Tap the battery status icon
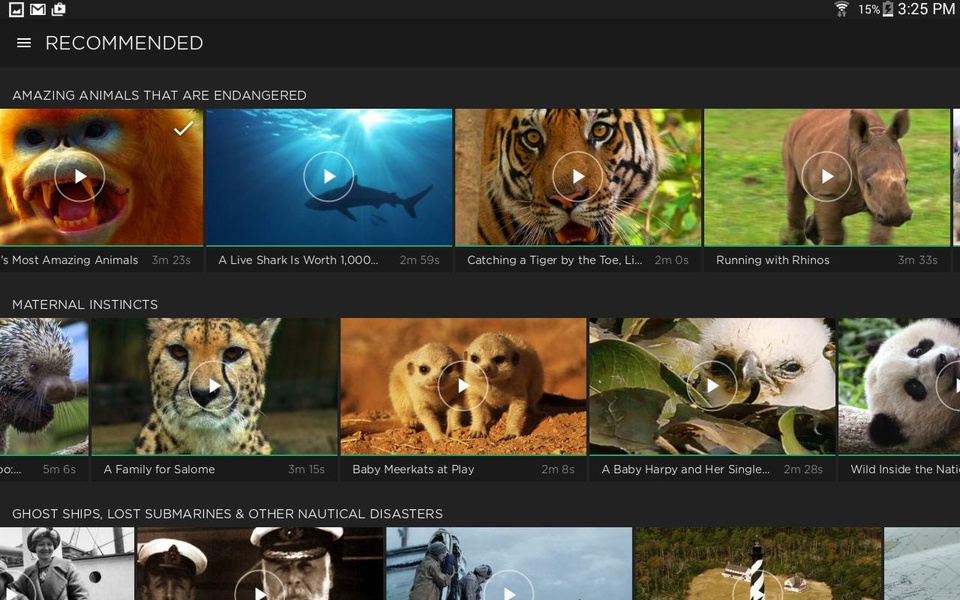This screenshot has height=600, width=960. pos(888,9)
